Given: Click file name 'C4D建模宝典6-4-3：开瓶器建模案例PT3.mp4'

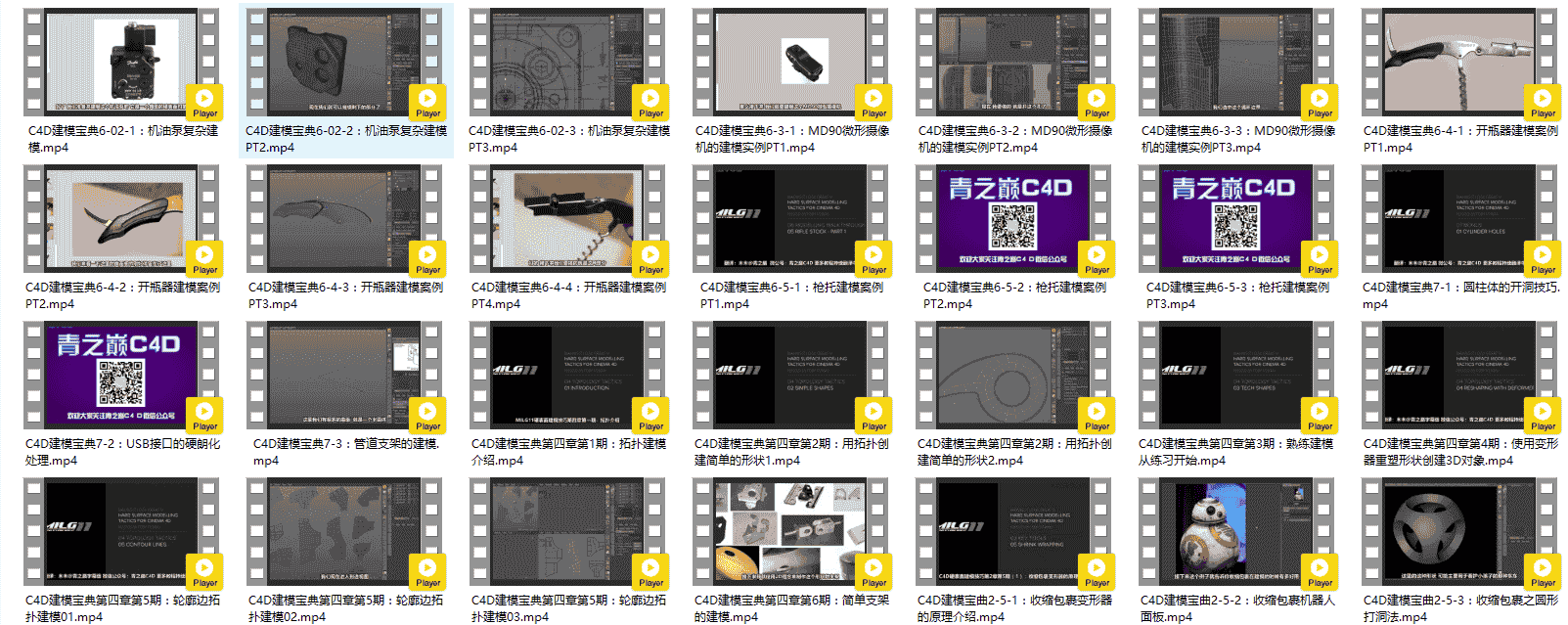Looking at the screenshot, I should click(x=346, y=295).
